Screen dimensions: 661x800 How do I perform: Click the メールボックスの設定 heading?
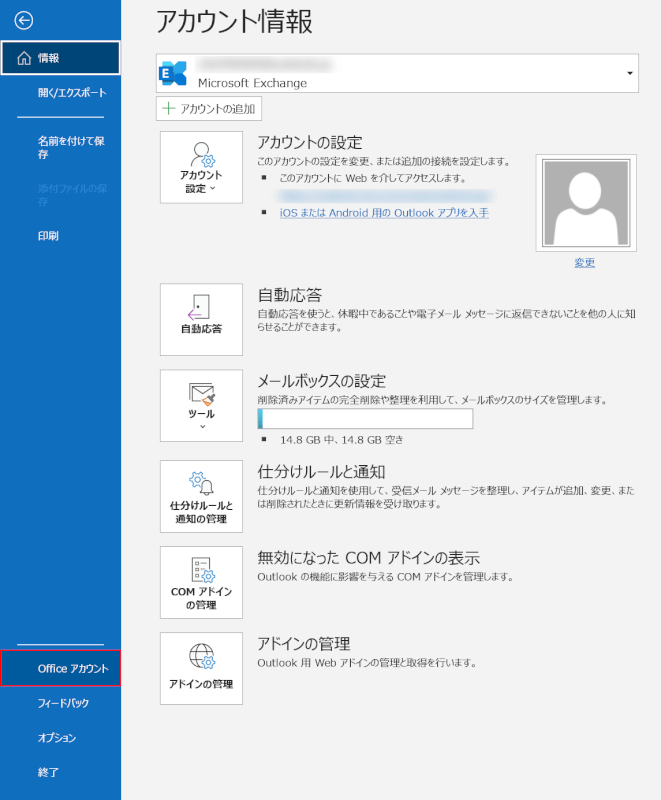(x=321, y=381)
